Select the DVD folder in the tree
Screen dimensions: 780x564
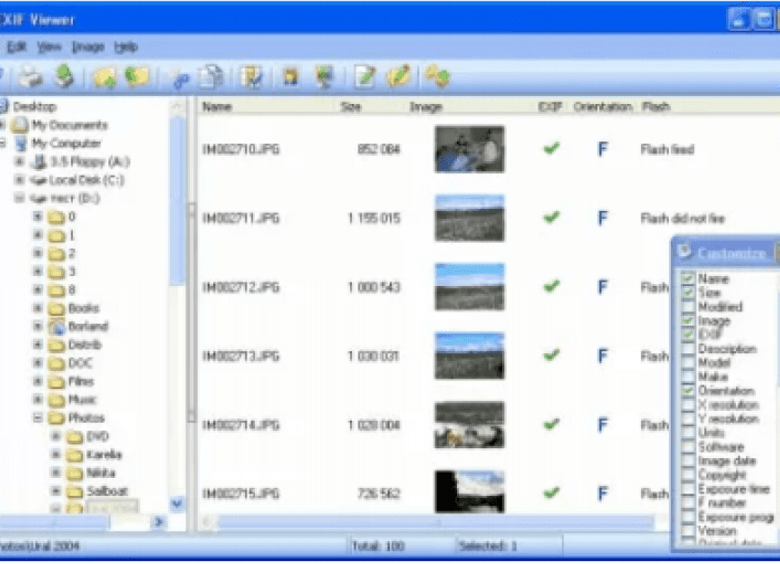[x=97, y=436]
